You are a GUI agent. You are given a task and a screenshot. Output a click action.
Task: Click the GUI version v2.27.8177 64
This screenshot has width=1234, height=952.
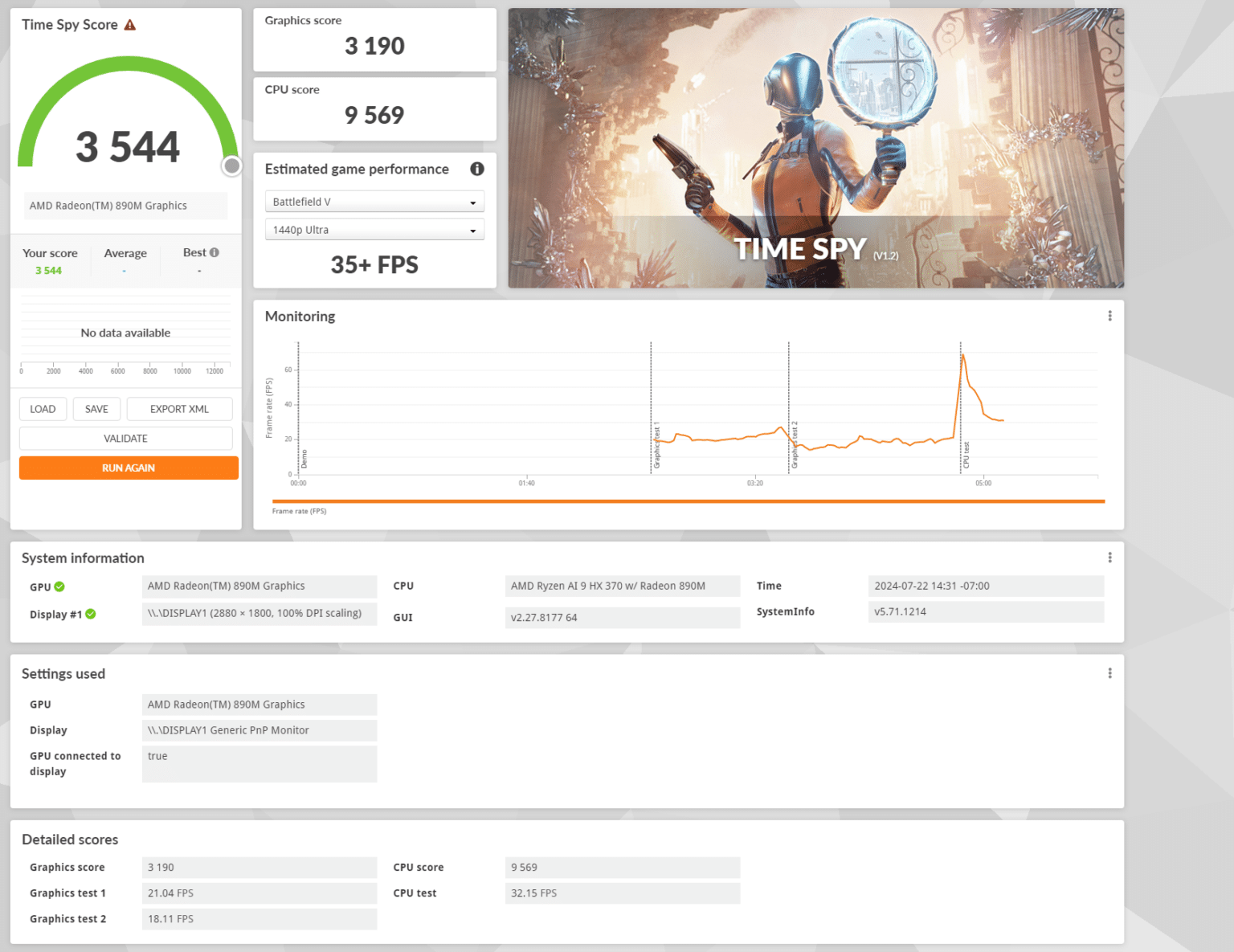623,618
